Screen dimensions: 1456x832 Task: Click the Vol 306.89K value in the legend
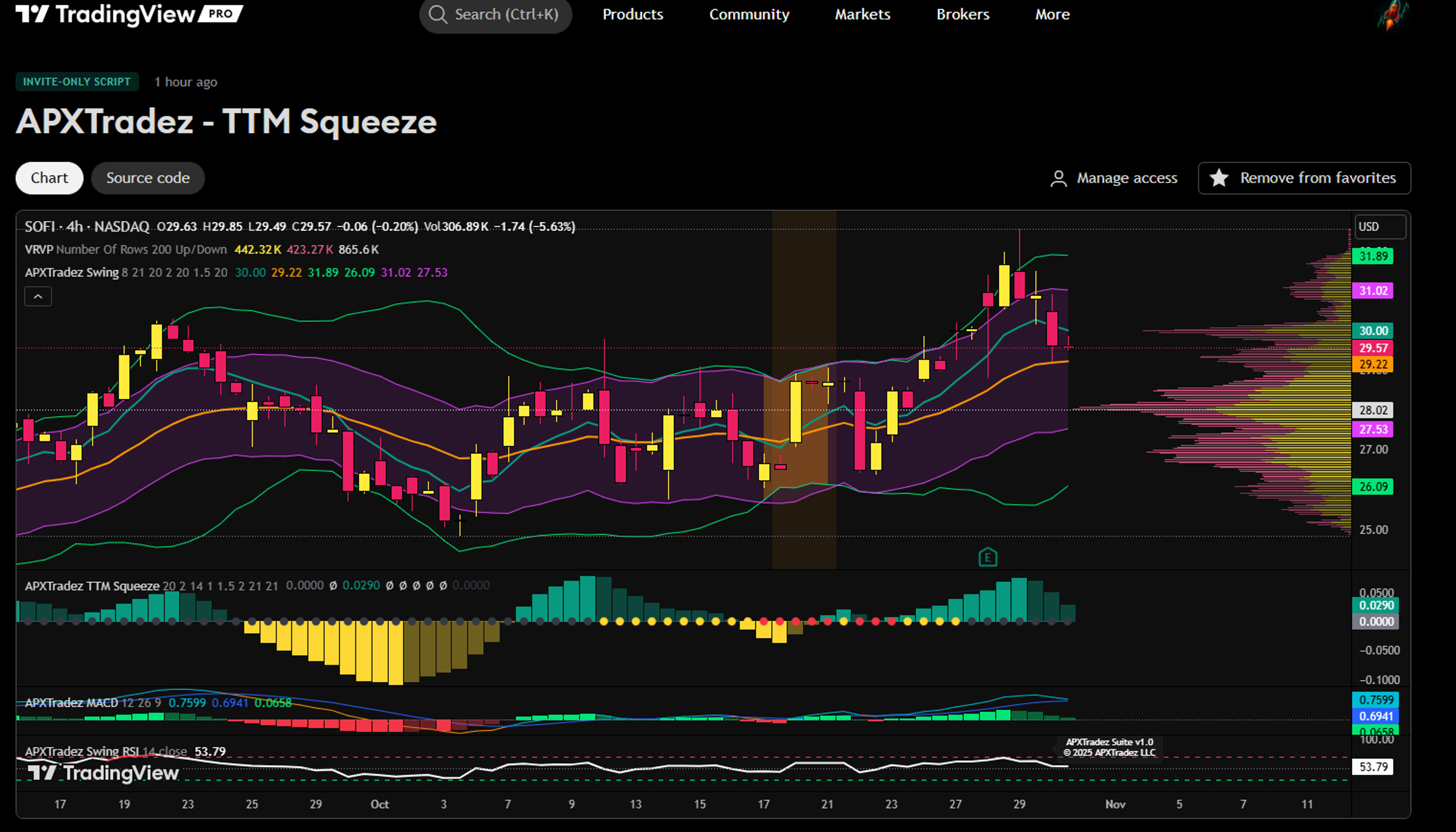(456, 226)
